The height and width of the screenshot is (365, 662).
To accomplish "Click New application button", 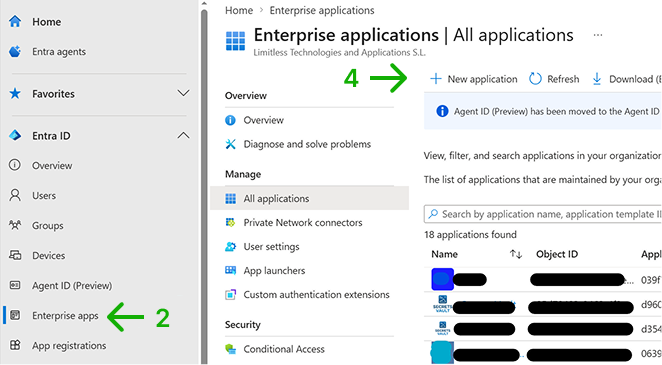I will coord(473,79).
